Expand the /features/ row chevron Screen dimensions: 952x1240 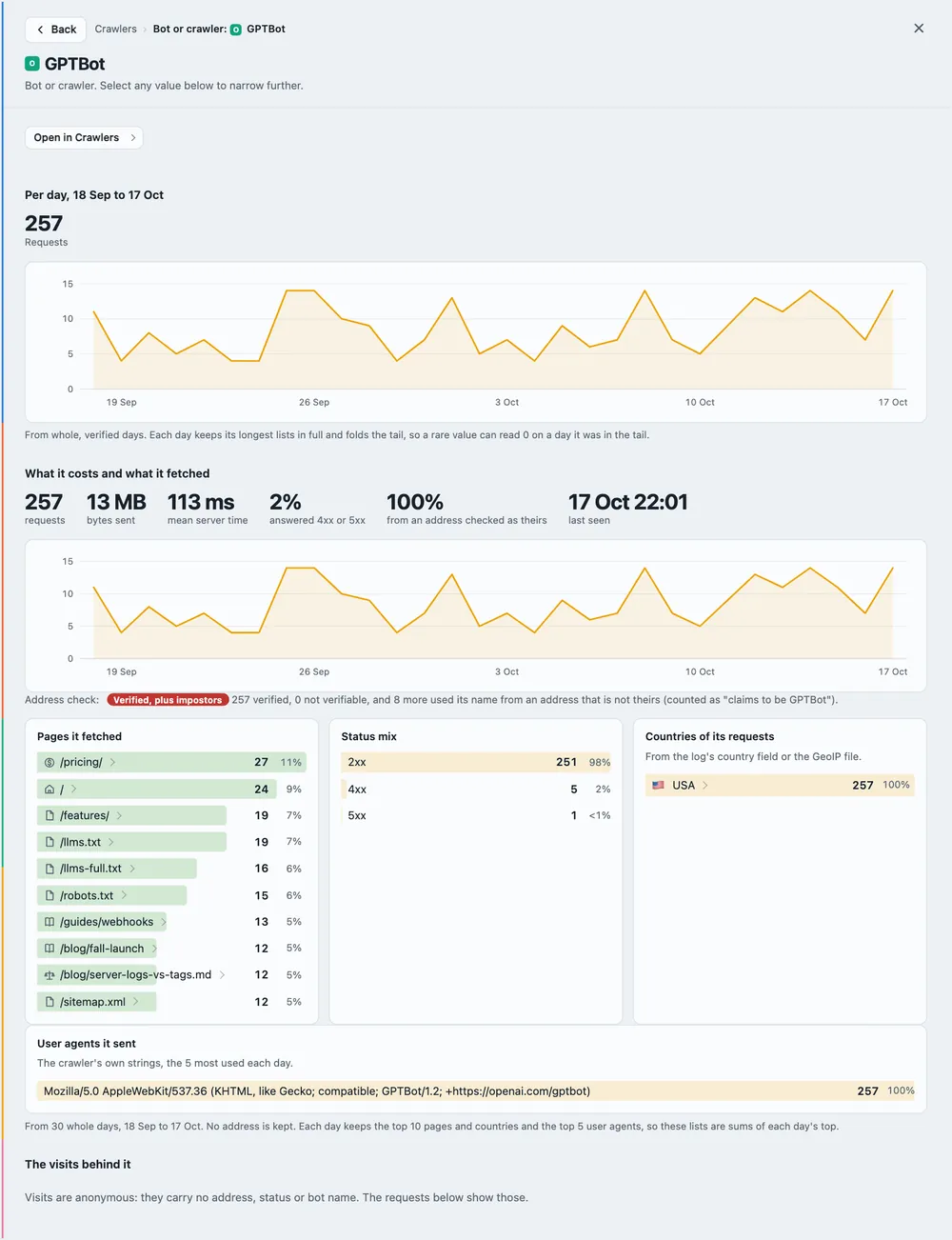(x=119, y=816)
